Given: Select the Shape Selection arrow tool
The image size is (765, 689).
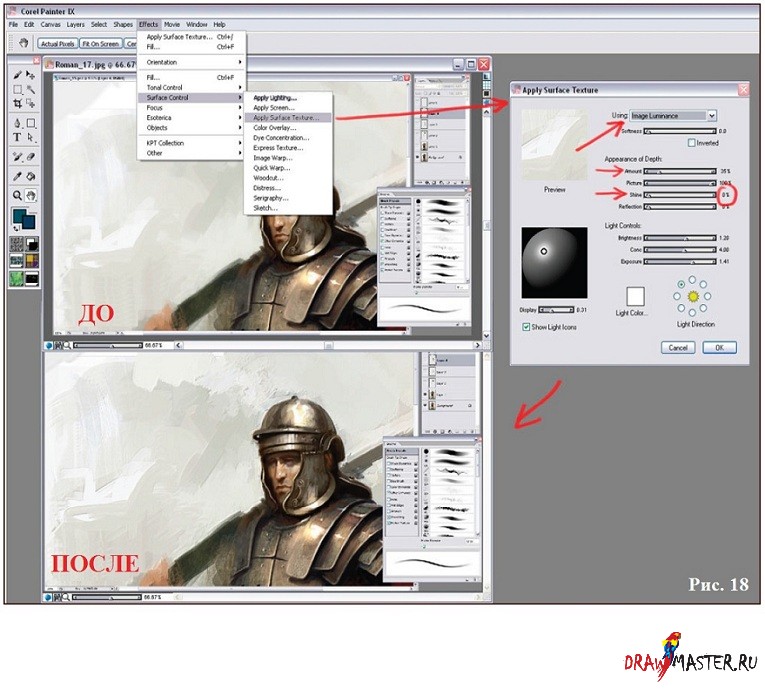Looking at the screenshot, I should click(31, 137).
